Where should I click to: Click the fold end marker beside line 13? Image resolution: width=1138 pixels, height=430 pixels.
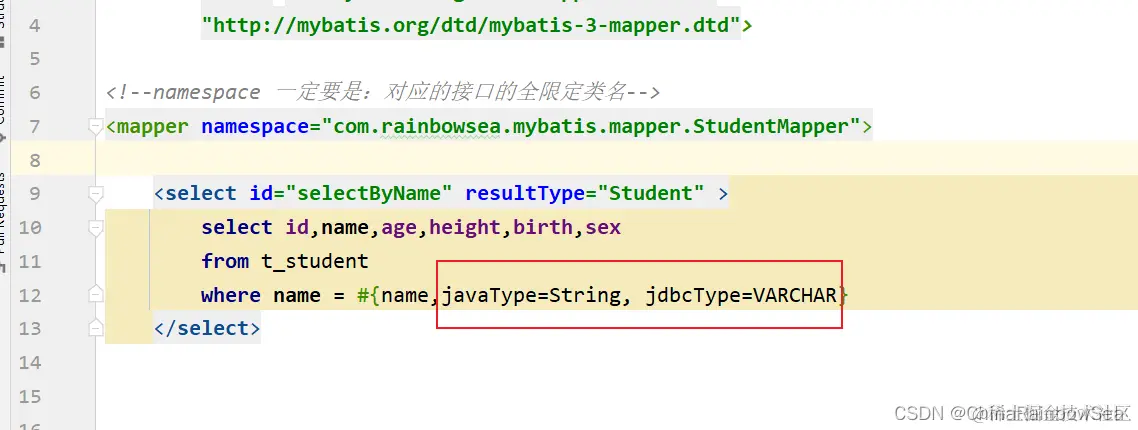(x=95, y=329)
